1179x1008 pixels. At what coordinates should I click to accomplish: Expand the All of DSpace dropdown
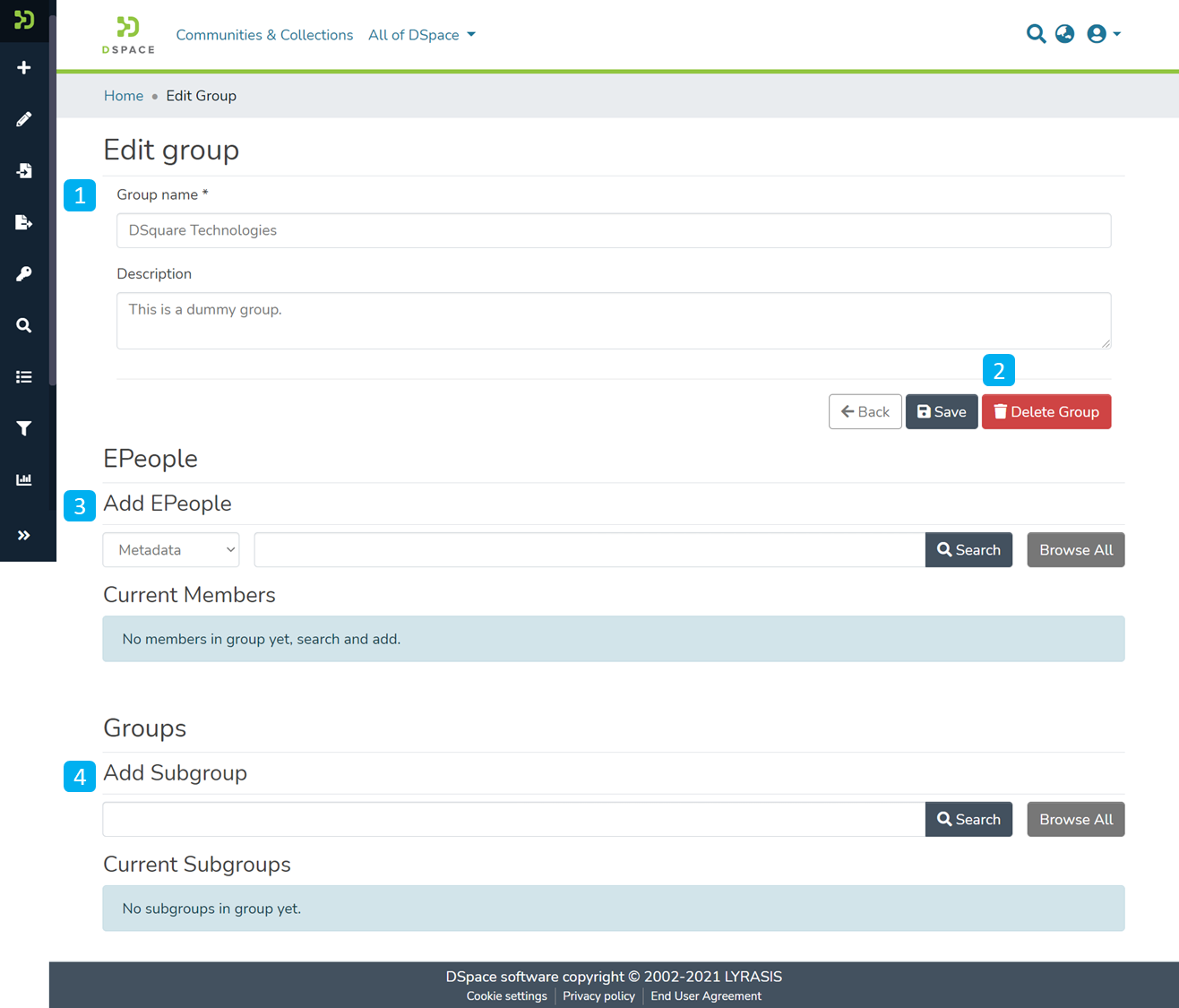coord(422,35)
